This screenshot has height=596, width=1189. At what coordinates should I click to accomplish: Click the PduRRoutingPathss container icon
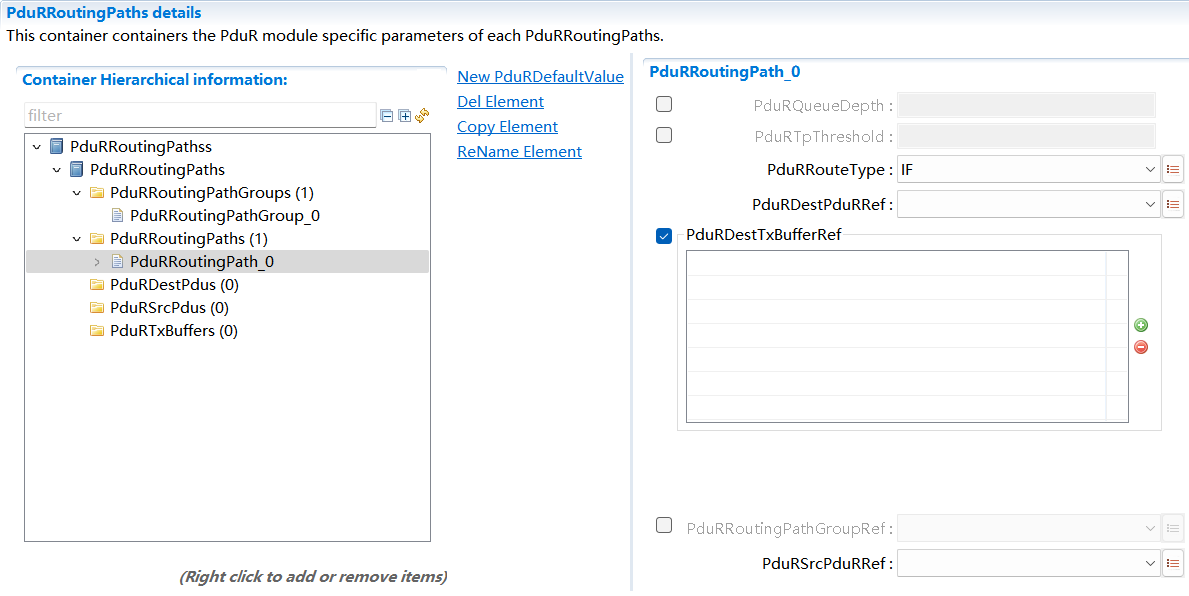[x=56, y=146]
